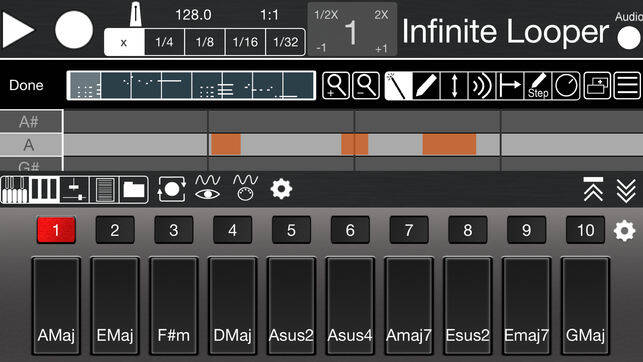Select the 1/4 quantize option
The image size is (643, 362).
pos(164,42)
